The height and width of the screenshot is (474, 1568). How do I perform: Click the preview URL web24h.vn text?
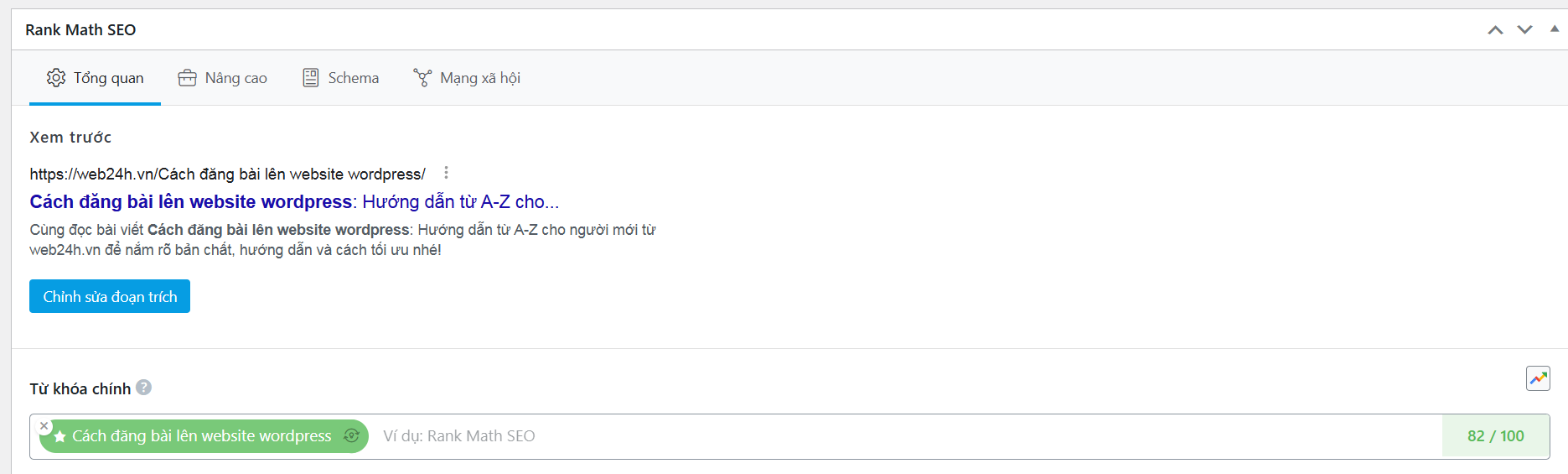(227, 174)
